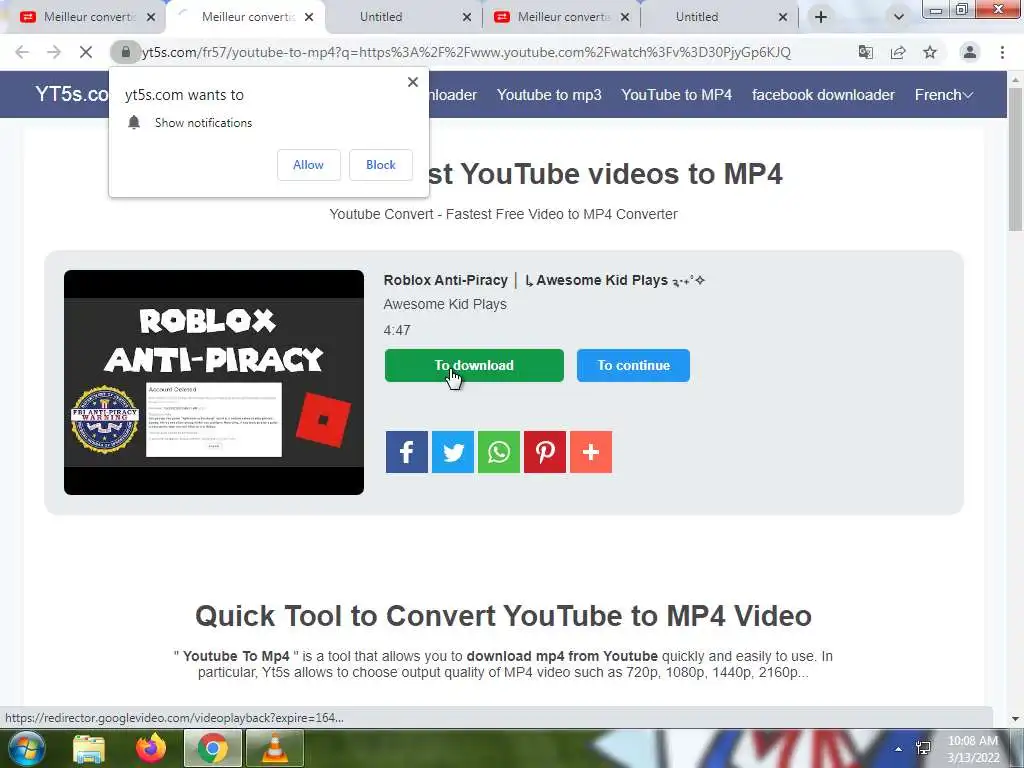Click the video duration 4:47
This screenshot has height=768, width=1024.
coord(397,330)
